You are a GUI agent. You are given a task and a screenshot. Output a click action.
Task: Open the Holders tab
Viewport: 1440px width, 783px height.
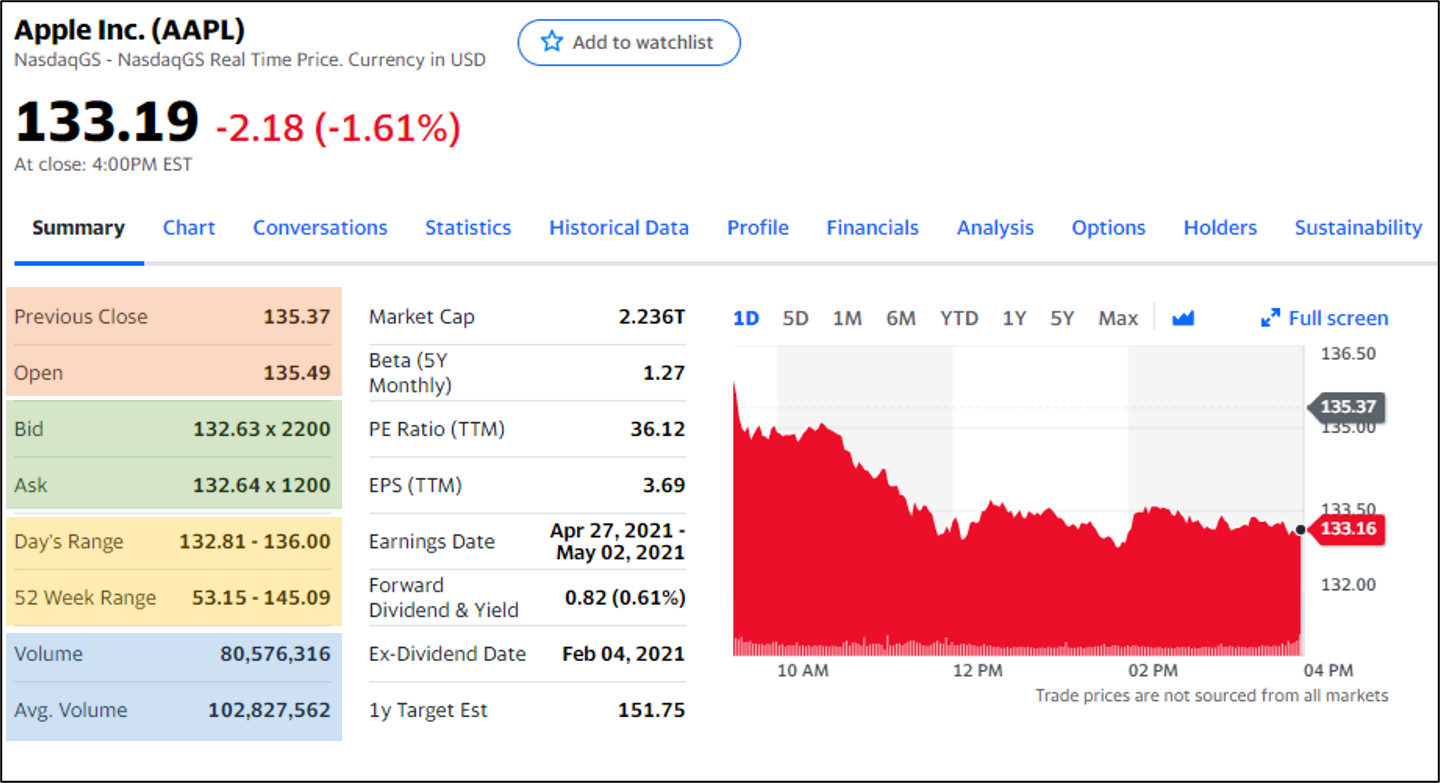1220,228
